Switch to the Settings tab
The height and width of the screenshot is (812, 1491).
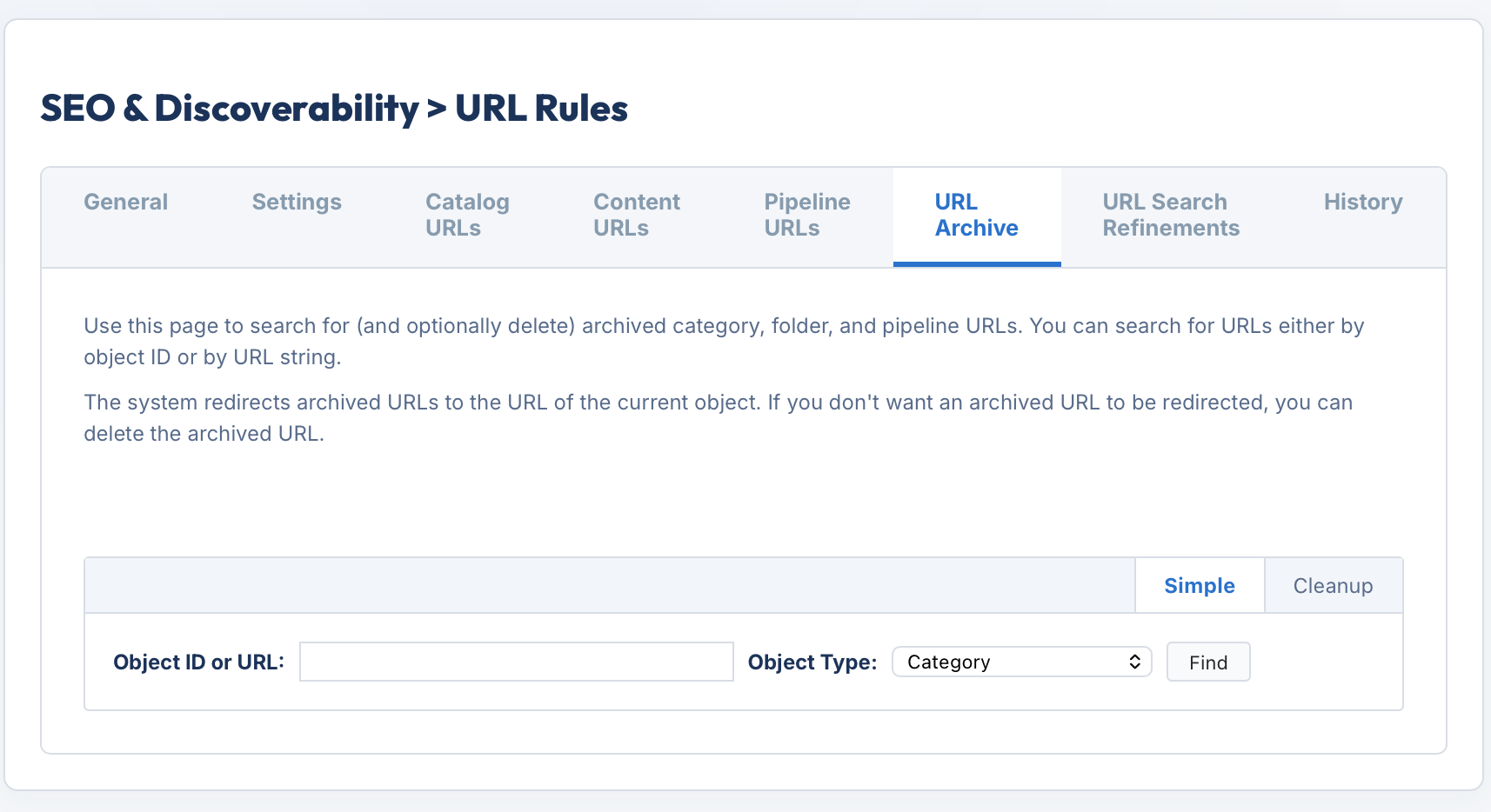pos(297,202)
